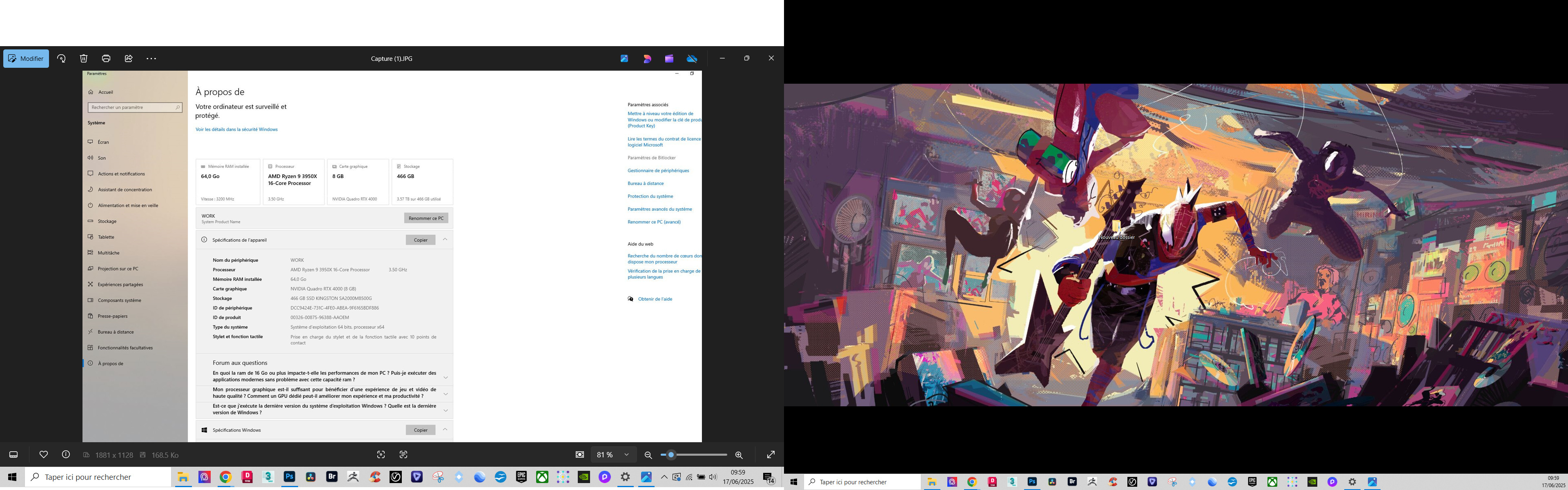Show hidden tray icons chevron
The width and height of the screenshot is (1568, 490).
[664, 477]
